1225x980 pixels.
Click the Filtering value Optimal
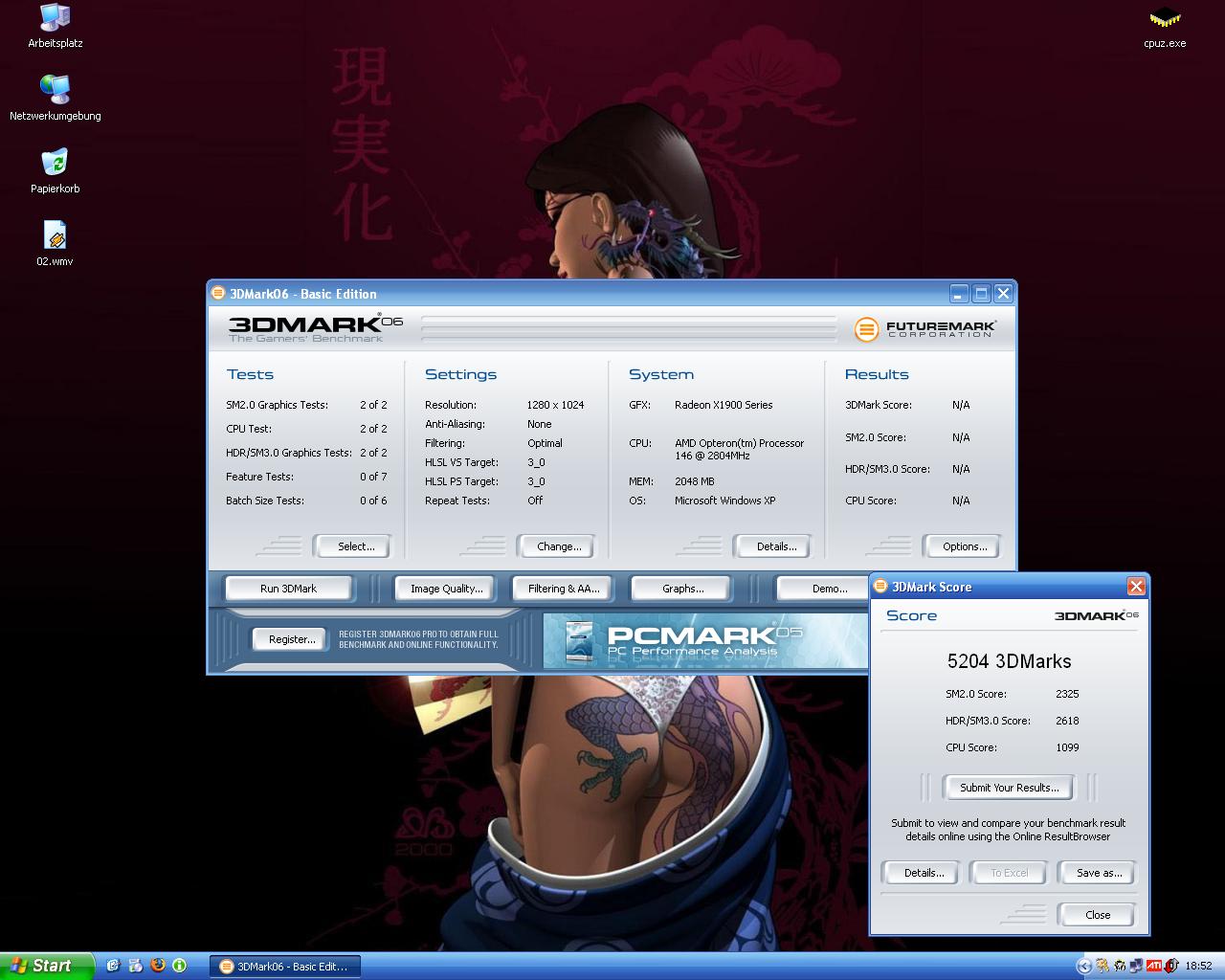(x=545, y=443)
